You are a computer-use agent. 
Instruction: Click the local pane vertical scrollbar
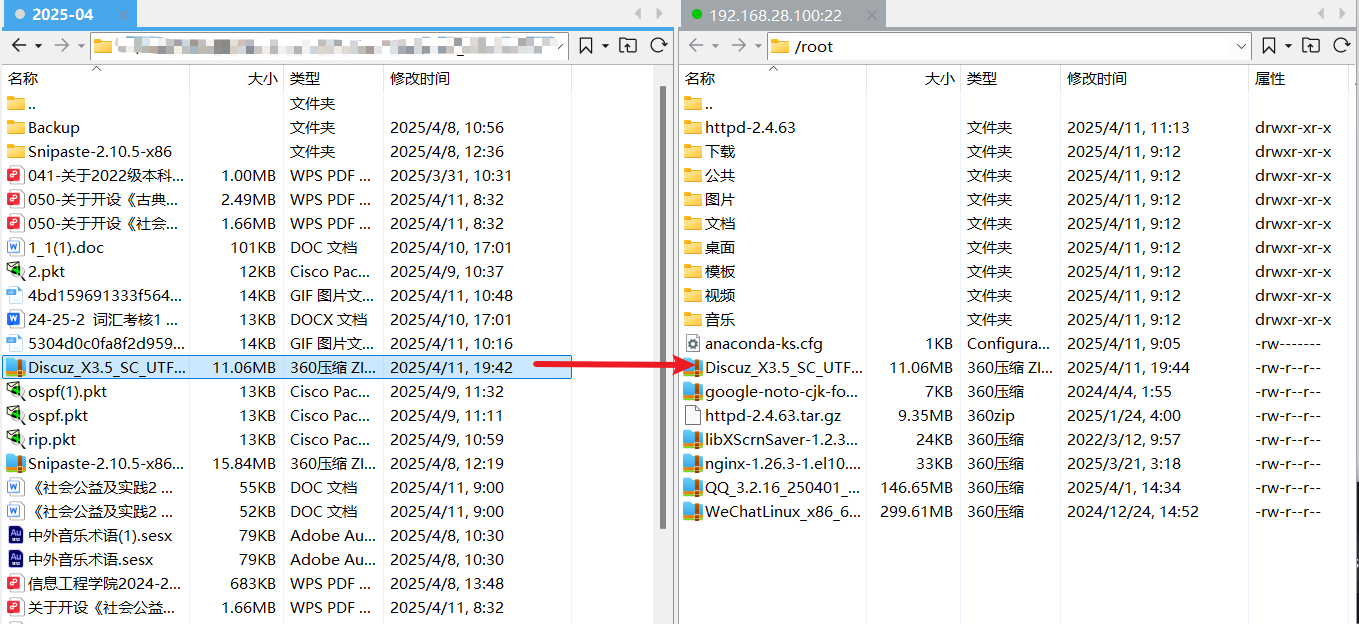[x=662, y=305]
